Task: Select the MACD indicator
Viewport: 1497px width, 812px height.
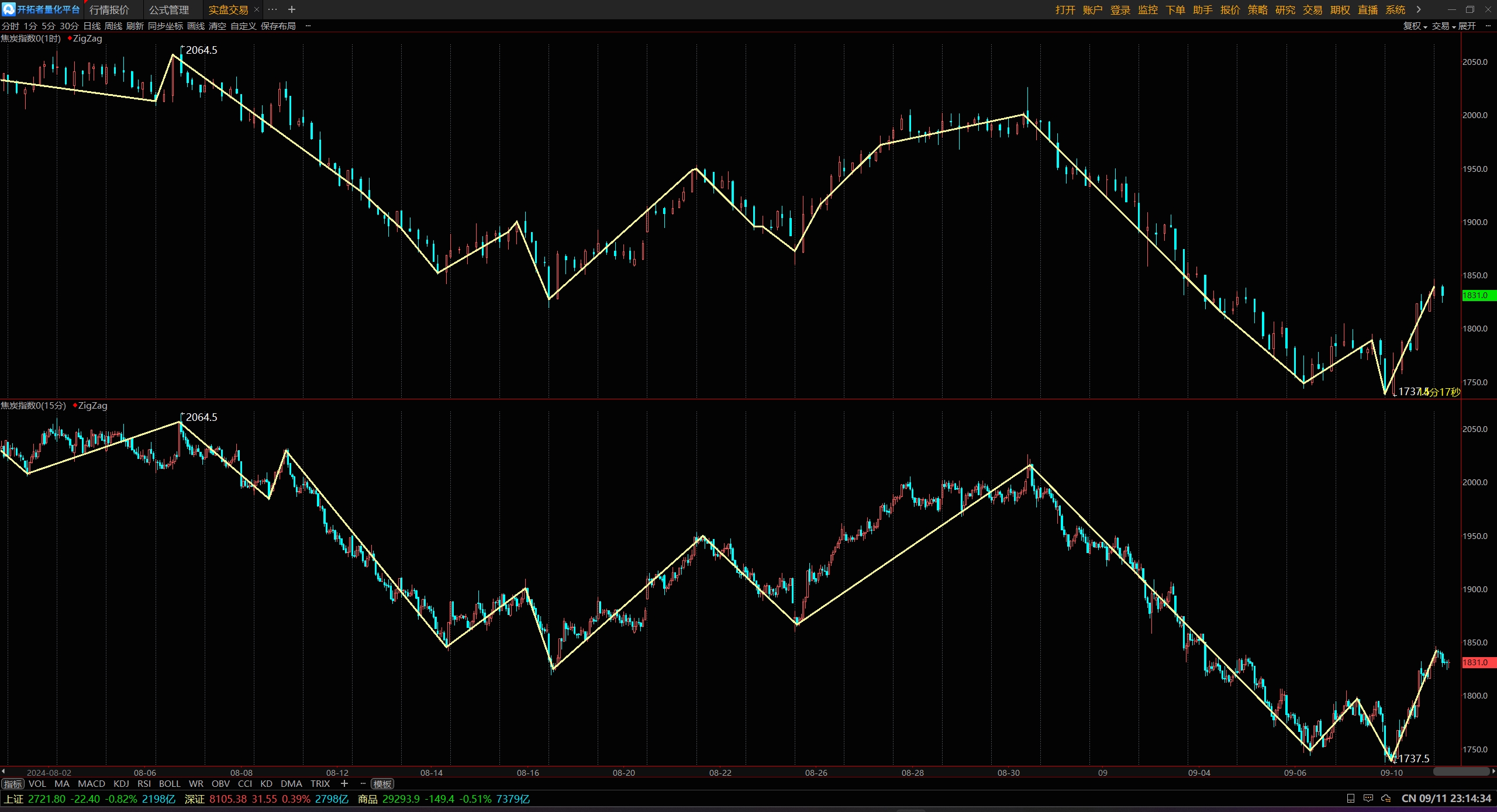Action: pos(92,783)
